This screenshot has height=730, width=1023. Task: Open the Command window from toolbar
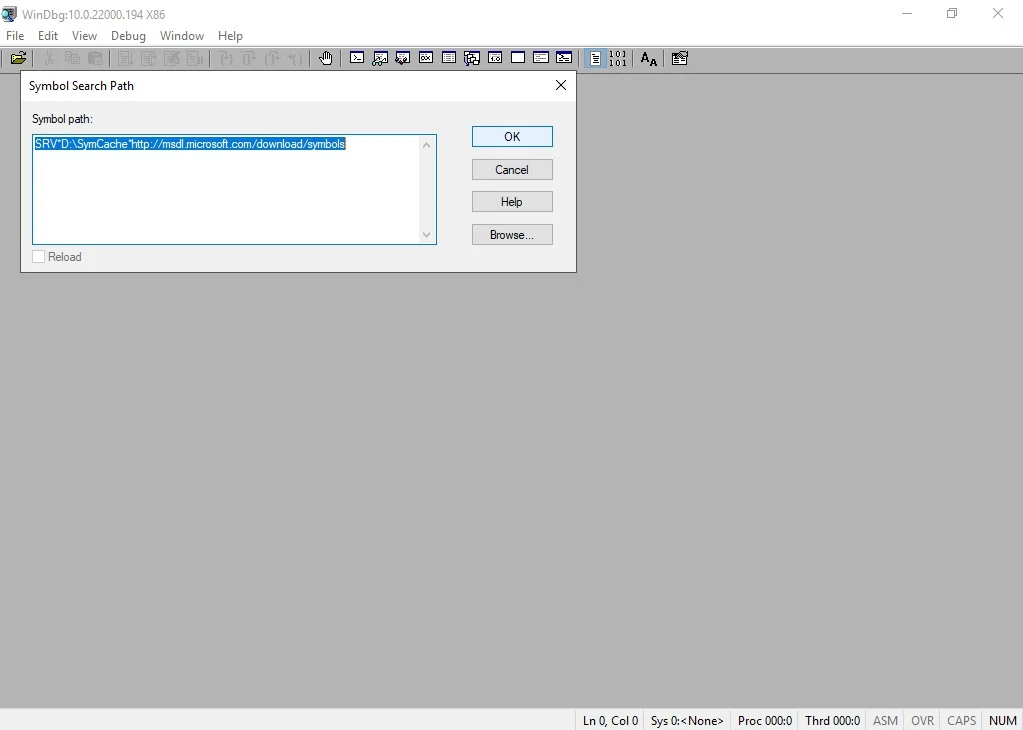[x=357, y=58]
